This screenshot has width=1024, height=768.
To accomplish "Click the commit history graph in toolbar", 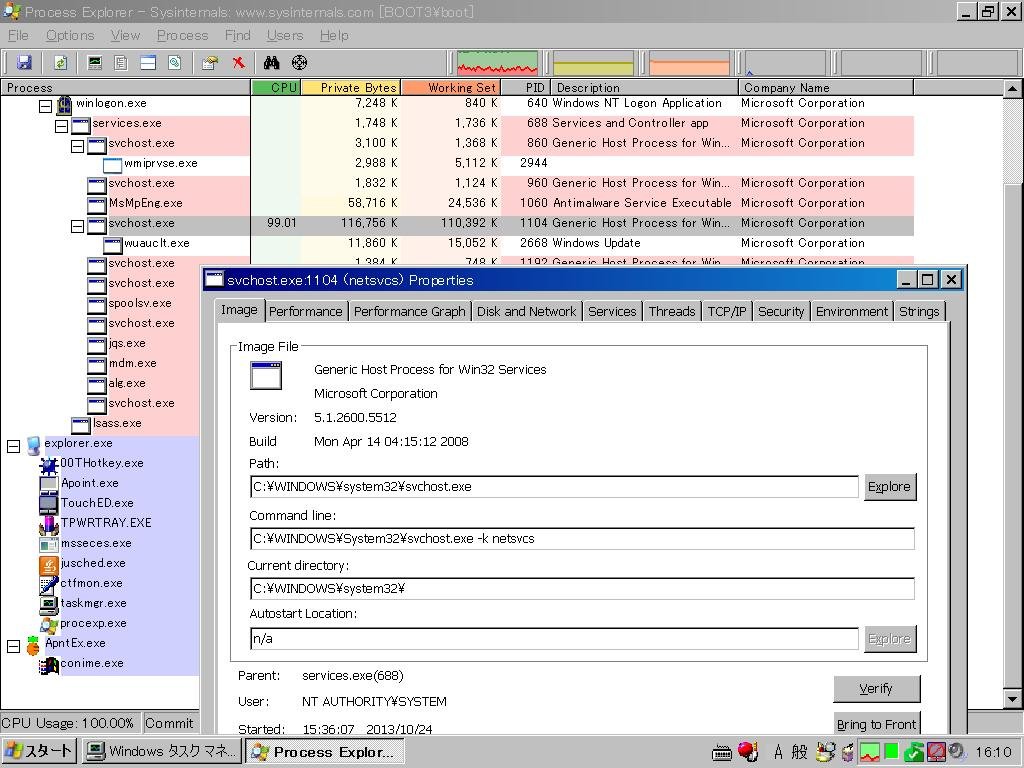I will coord(593,63).
